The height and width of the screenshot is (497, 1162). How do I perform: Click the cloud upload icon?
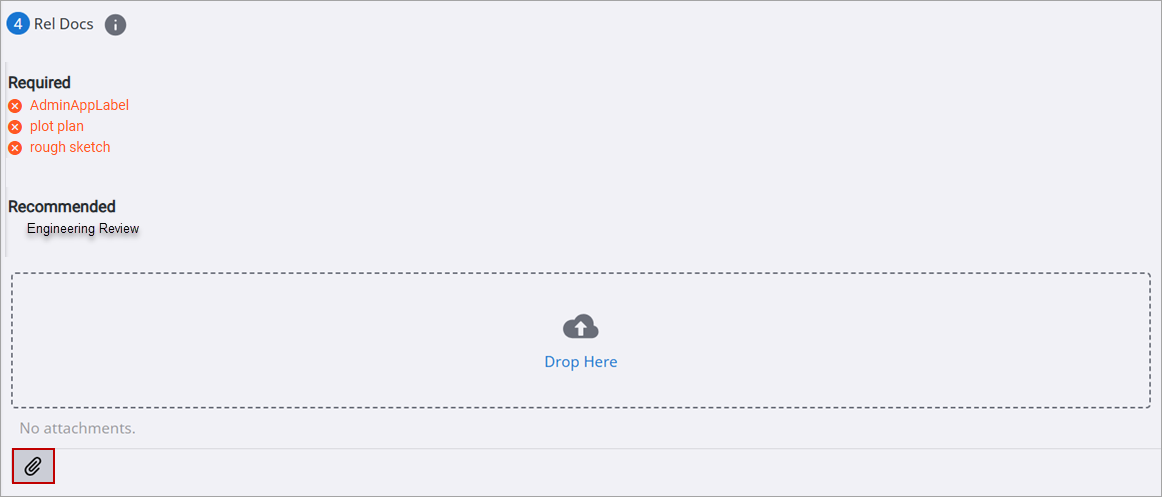click(x=580, y=327)
